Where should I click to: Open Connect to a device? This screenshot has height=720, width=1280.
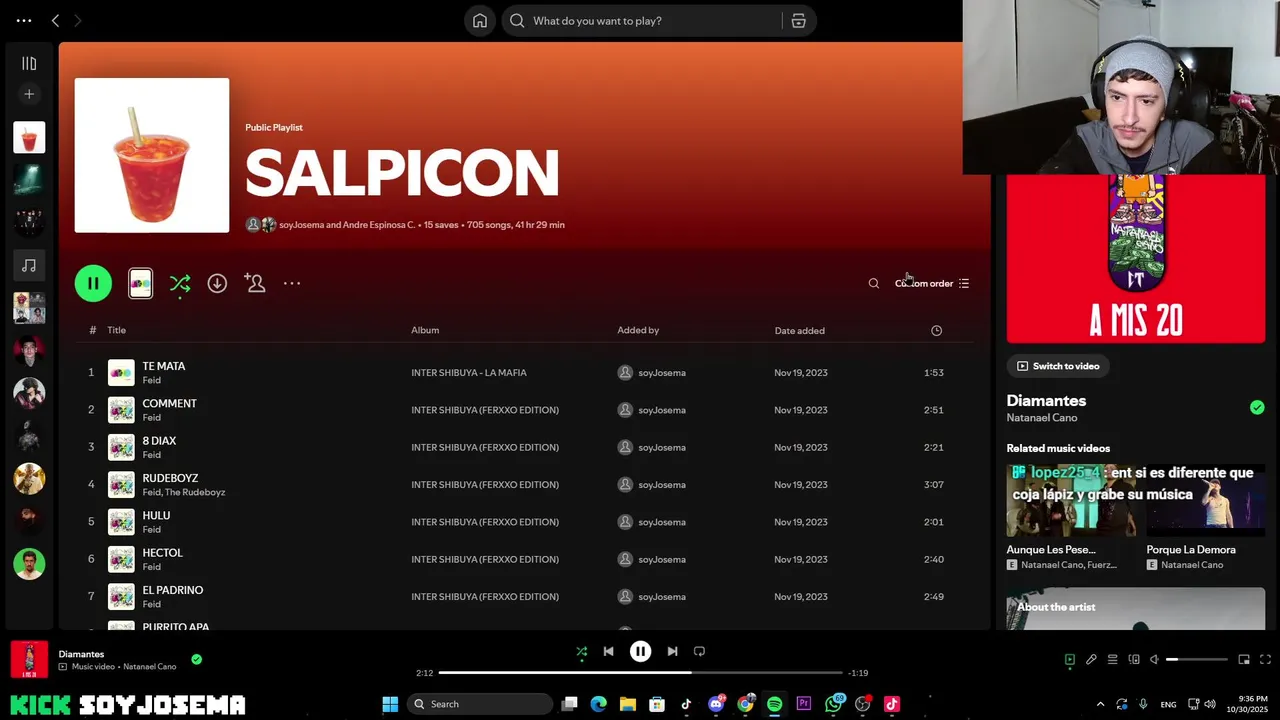(1134, 660)
